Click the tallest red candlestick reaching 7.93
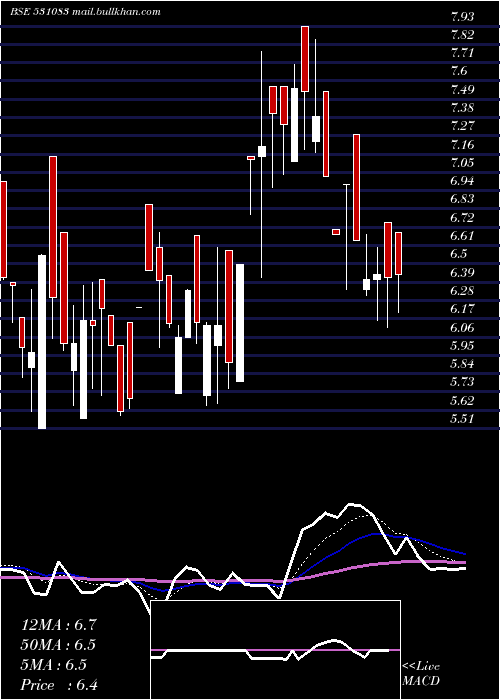500x700 pixels. pyautogui.click(x=305, y=59)
